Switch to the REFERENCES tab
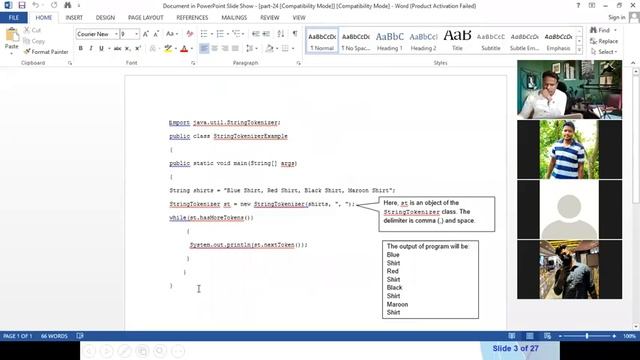The height and width of the screenshot is (360, 640). click(x=192, y=18)
